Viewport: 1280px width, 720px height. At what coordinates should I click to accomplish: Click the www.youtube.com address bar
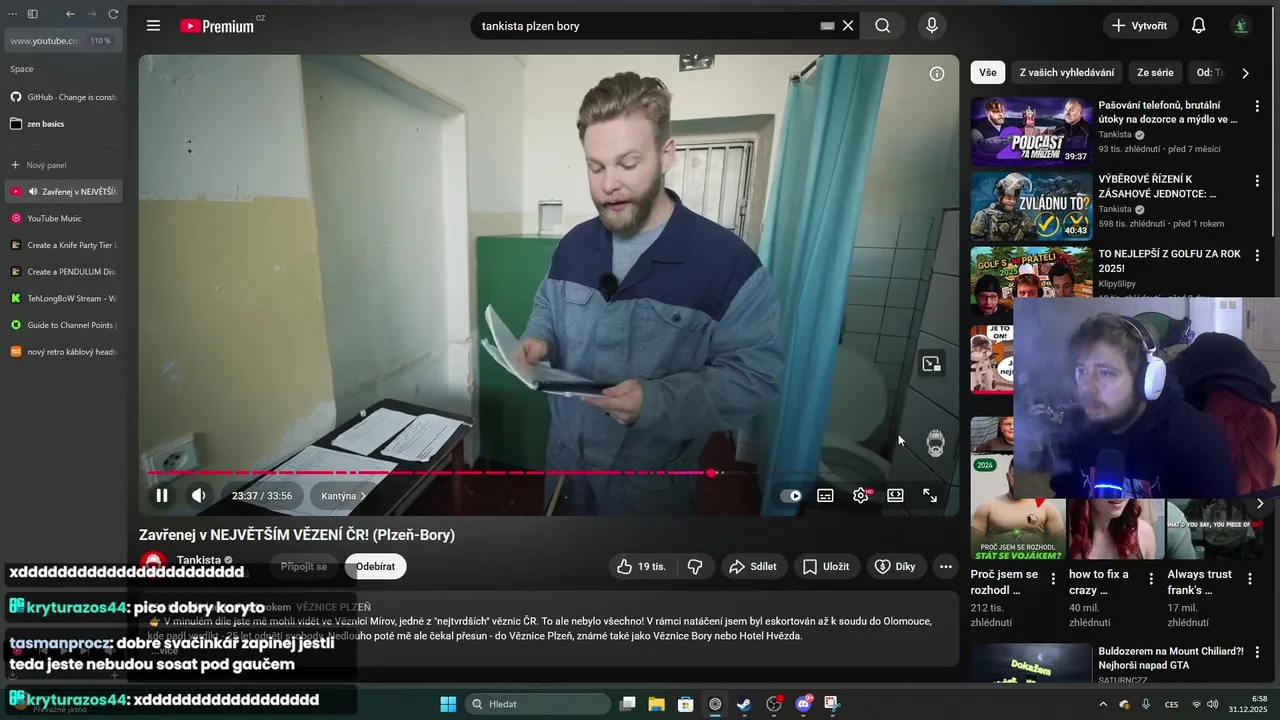pyautogui.click(x=64, y=41)
